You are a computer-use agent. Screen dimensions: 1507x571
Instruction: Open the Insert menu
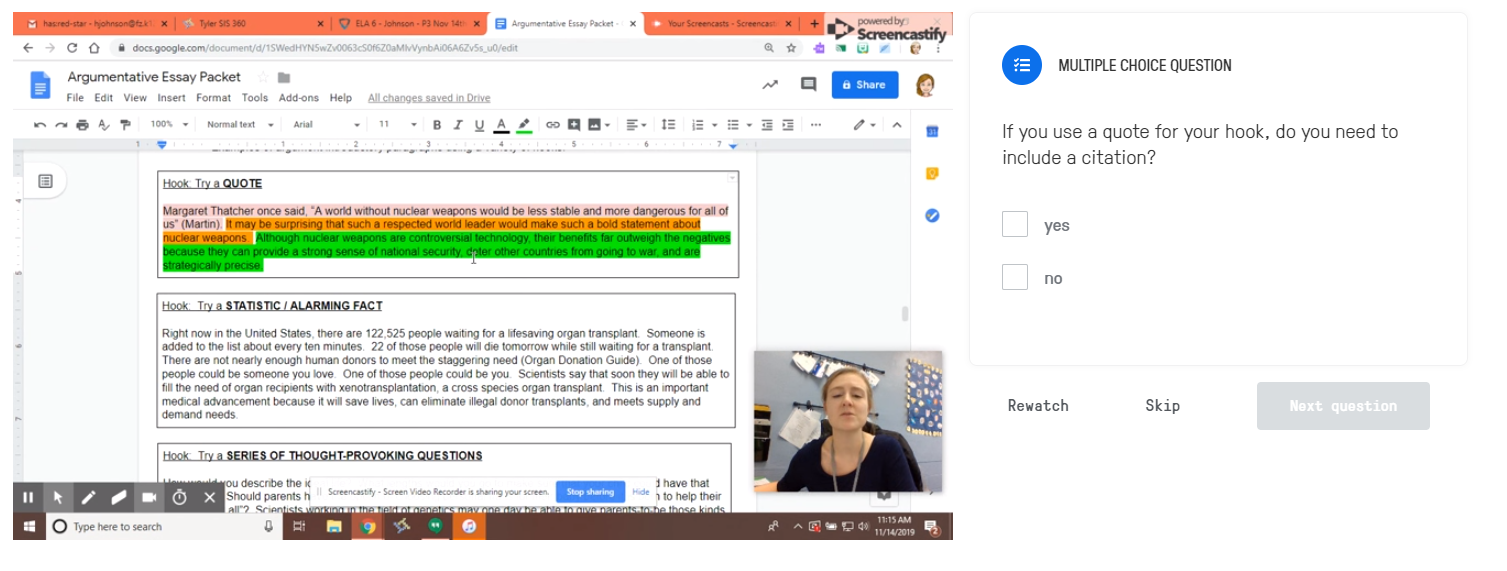(171, 98)
